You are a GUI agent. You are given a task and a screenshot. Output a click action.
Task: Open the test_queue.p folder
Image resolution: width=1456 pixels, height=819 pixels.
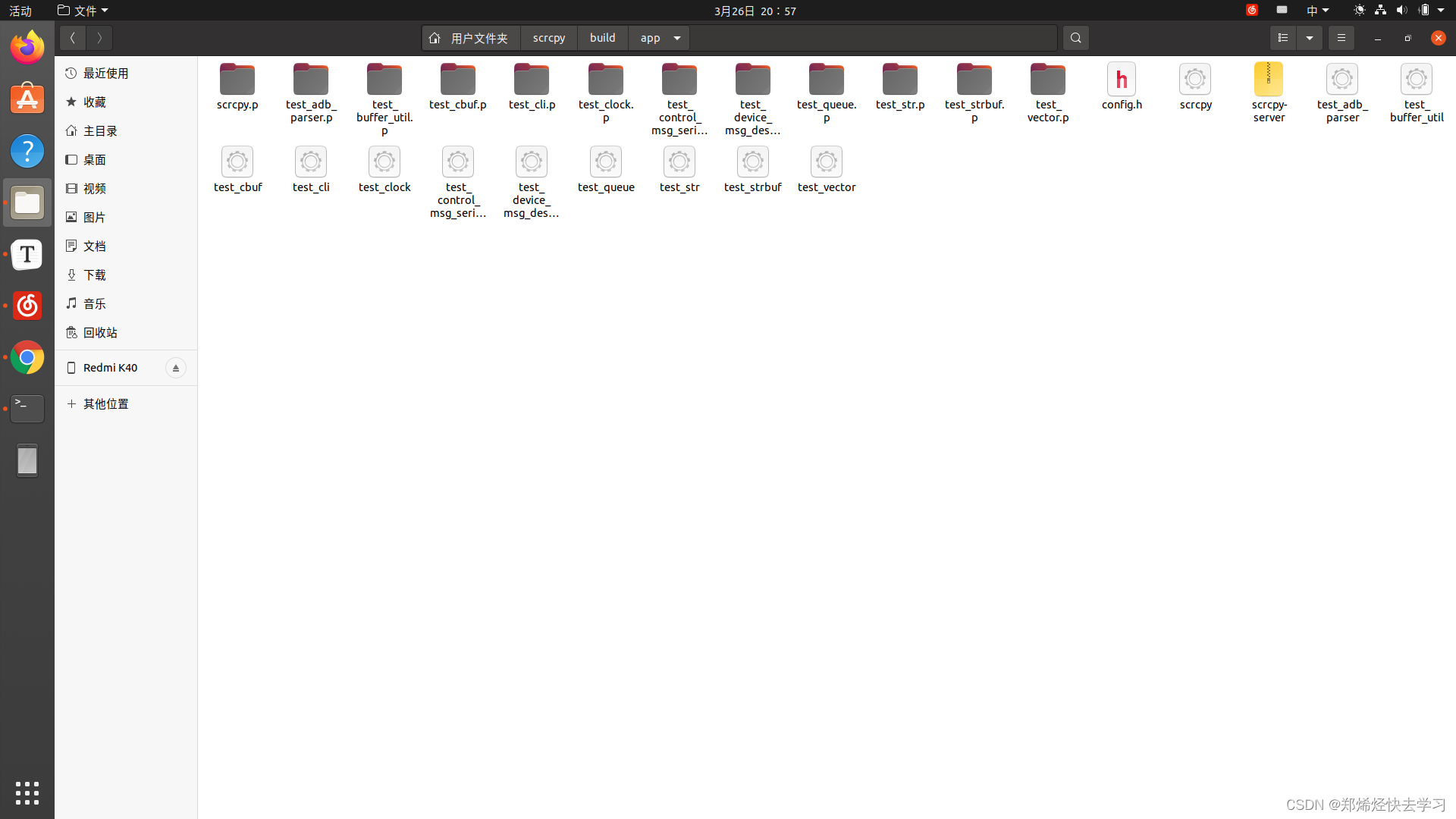(827, 93)
